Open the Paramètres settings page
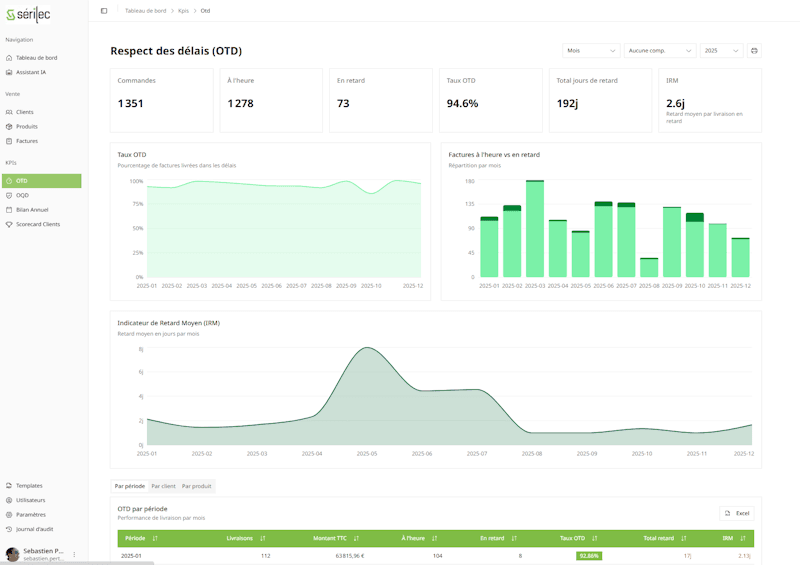 point(30,515)
